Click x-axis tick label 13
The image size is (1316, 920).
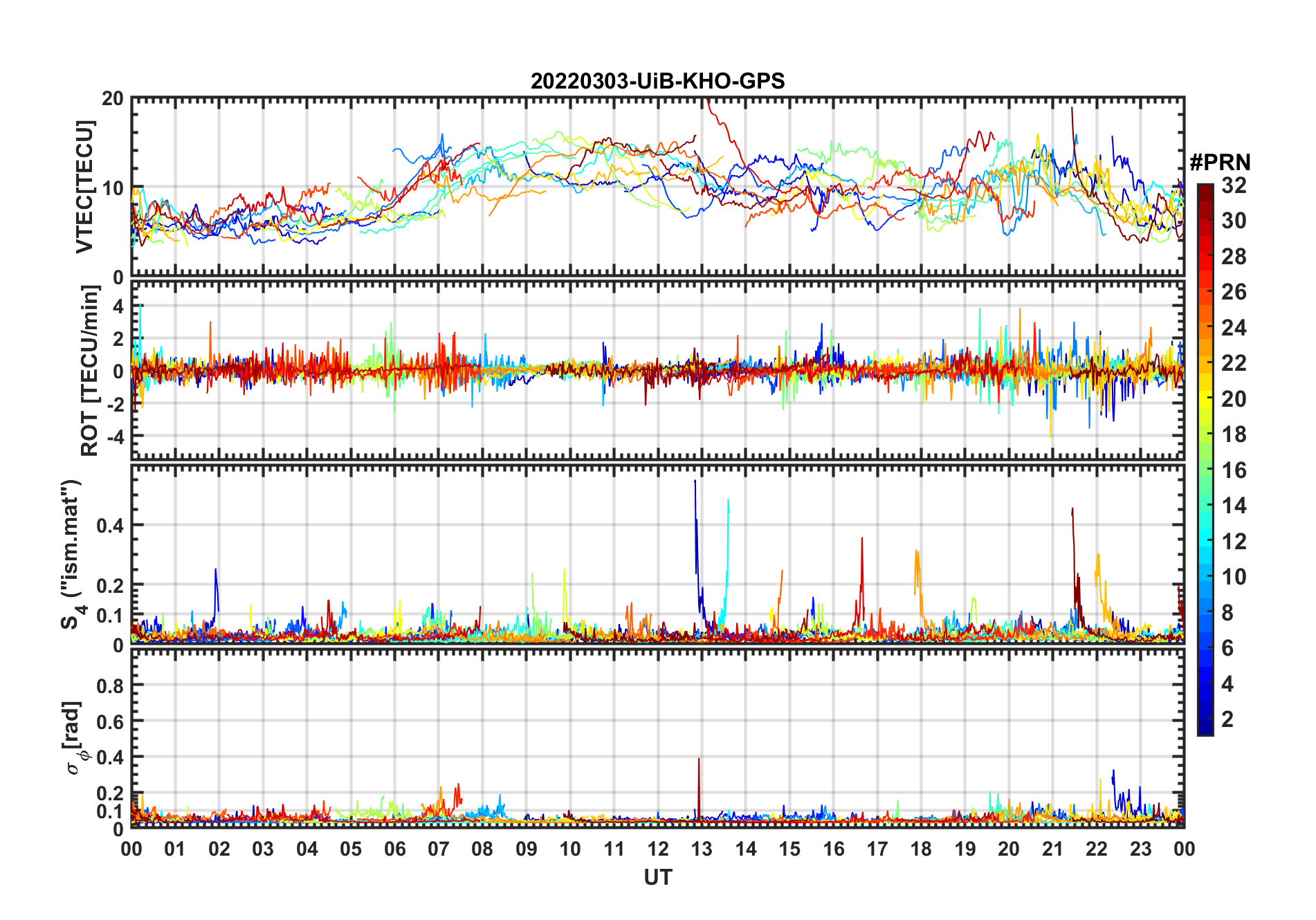click(702, 849)
